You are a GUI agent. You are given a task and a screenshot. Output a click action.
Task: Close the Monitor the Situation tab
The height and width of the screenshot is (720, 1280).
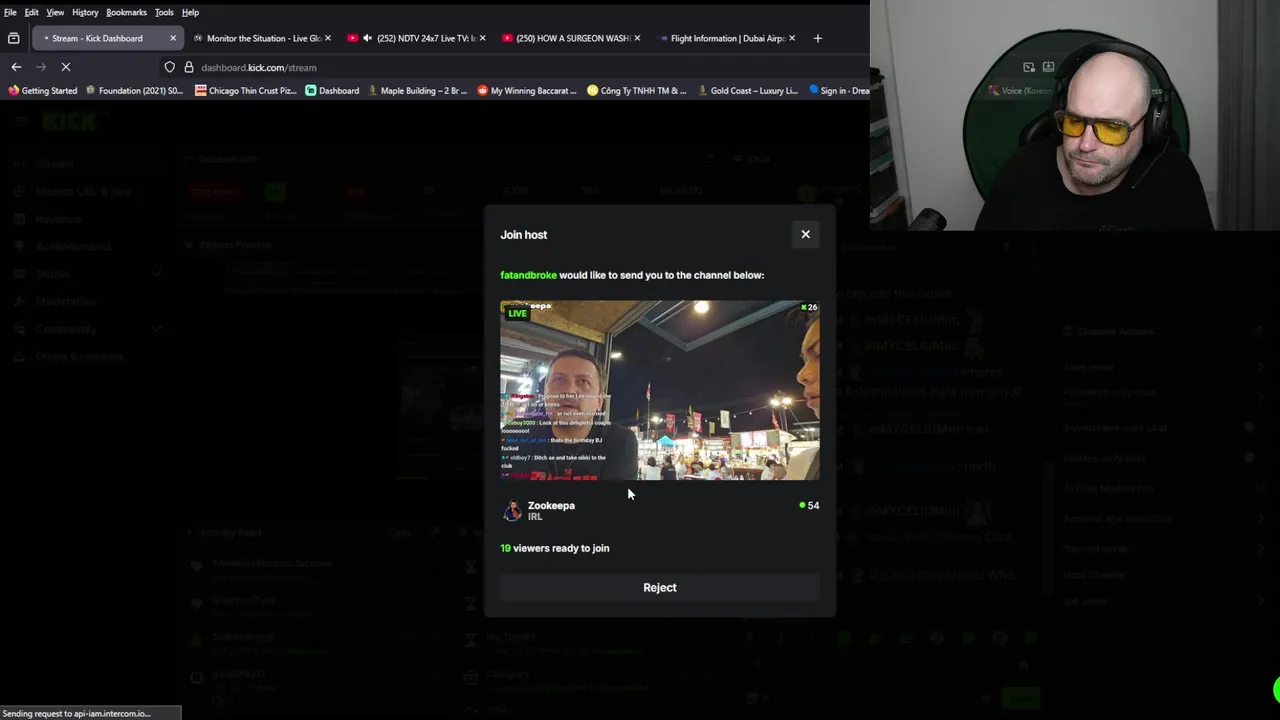coord(327,38)
